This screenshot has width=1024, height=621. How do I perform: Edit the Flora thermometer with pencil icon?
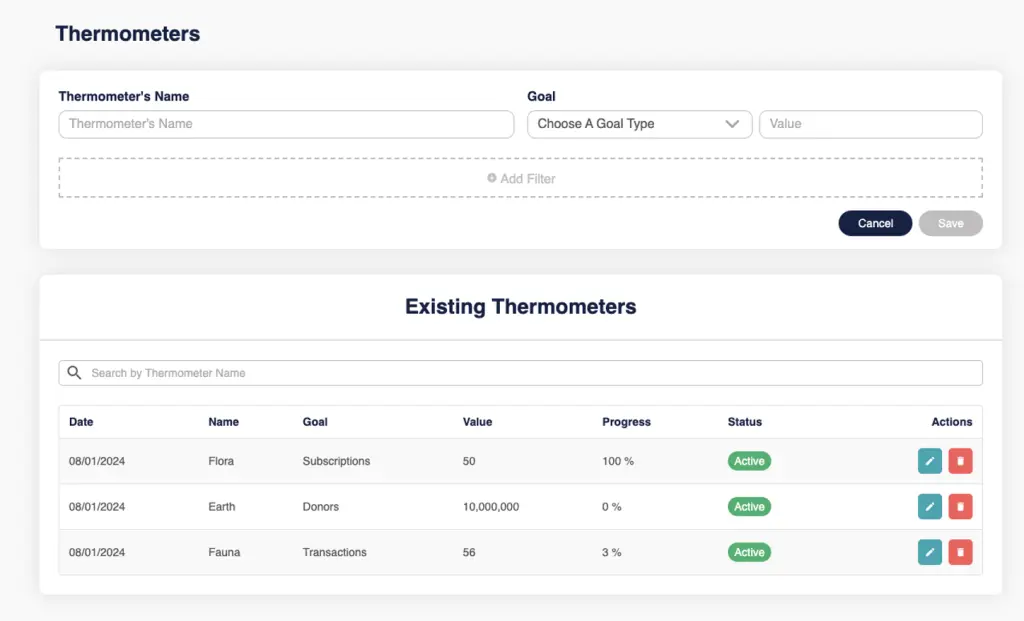click(x=930, y=461)
